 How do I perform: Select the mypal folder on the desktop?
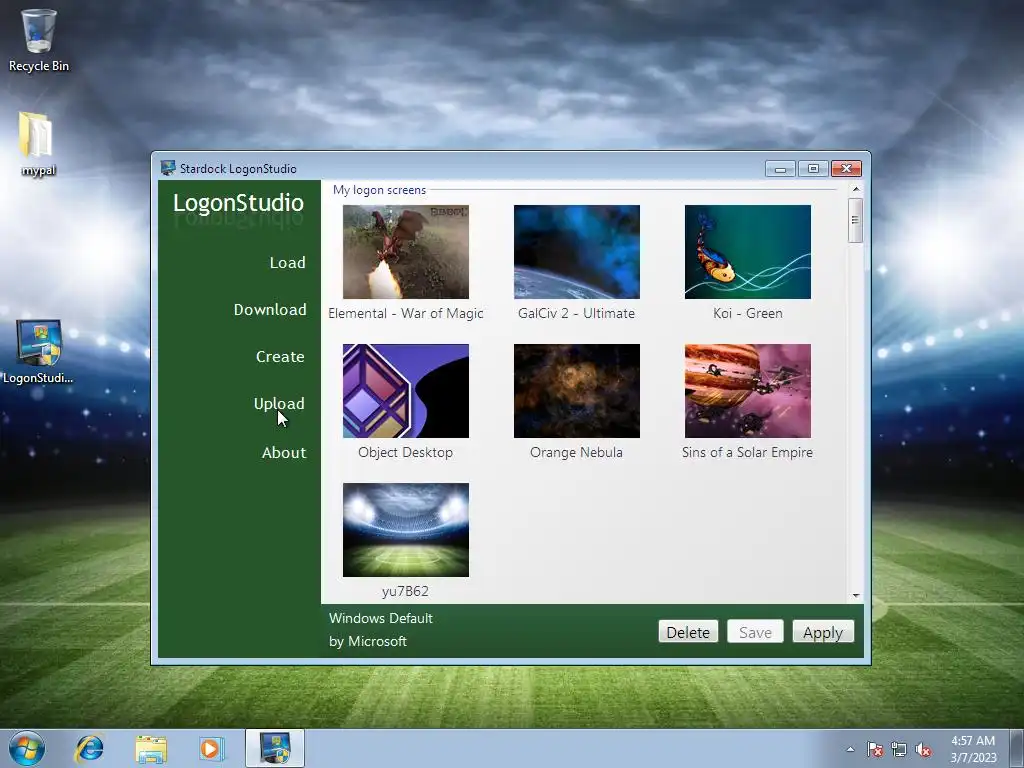click(38, 144)
